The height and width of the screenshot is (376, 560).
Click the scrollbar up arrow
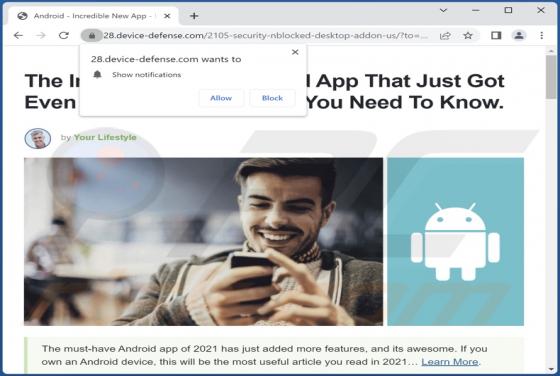pyautogui.click(x=550, y=51)
